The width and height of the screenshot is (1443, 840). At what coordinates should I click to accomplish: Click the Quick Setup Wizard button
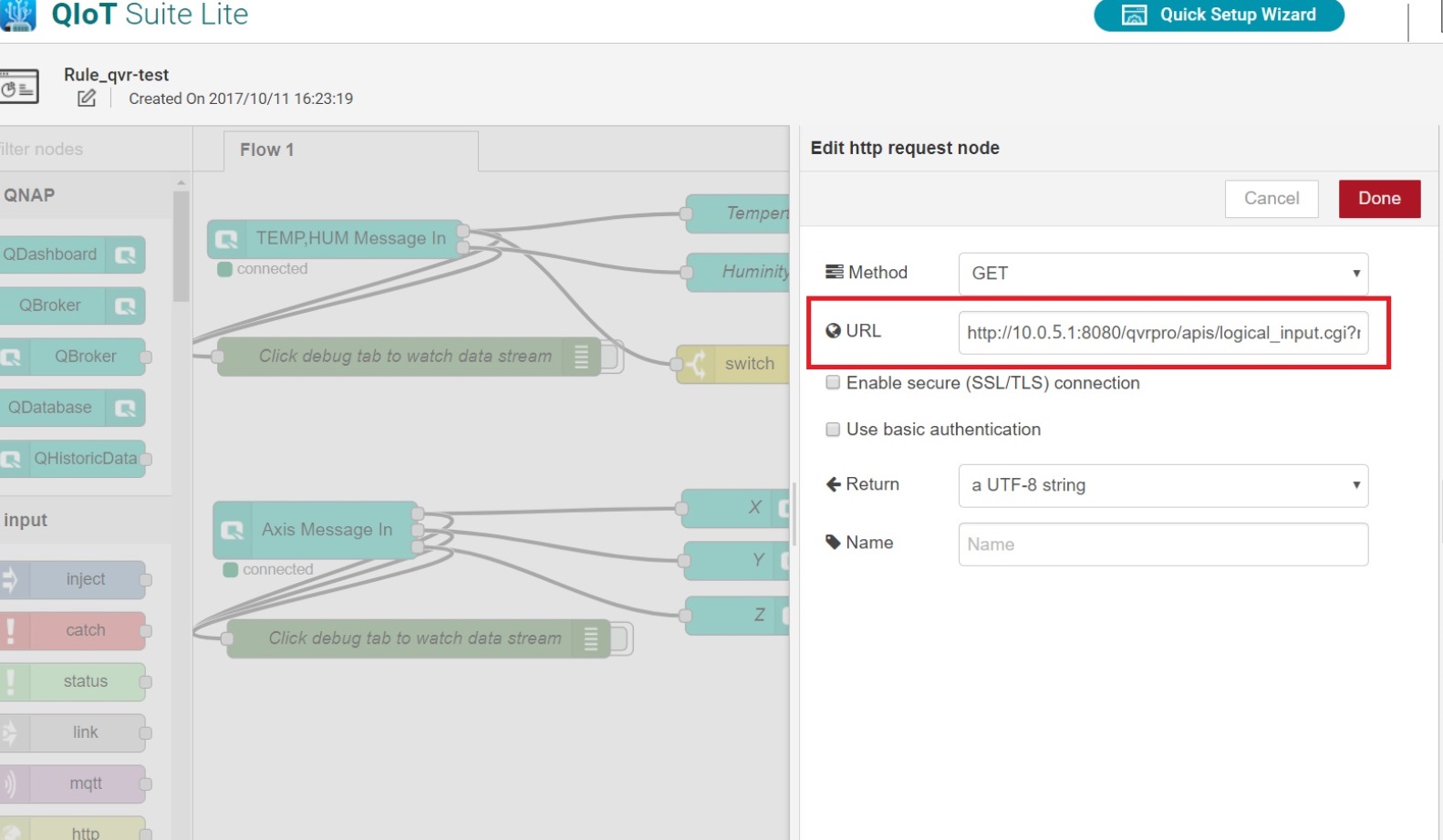(1219, 15)
